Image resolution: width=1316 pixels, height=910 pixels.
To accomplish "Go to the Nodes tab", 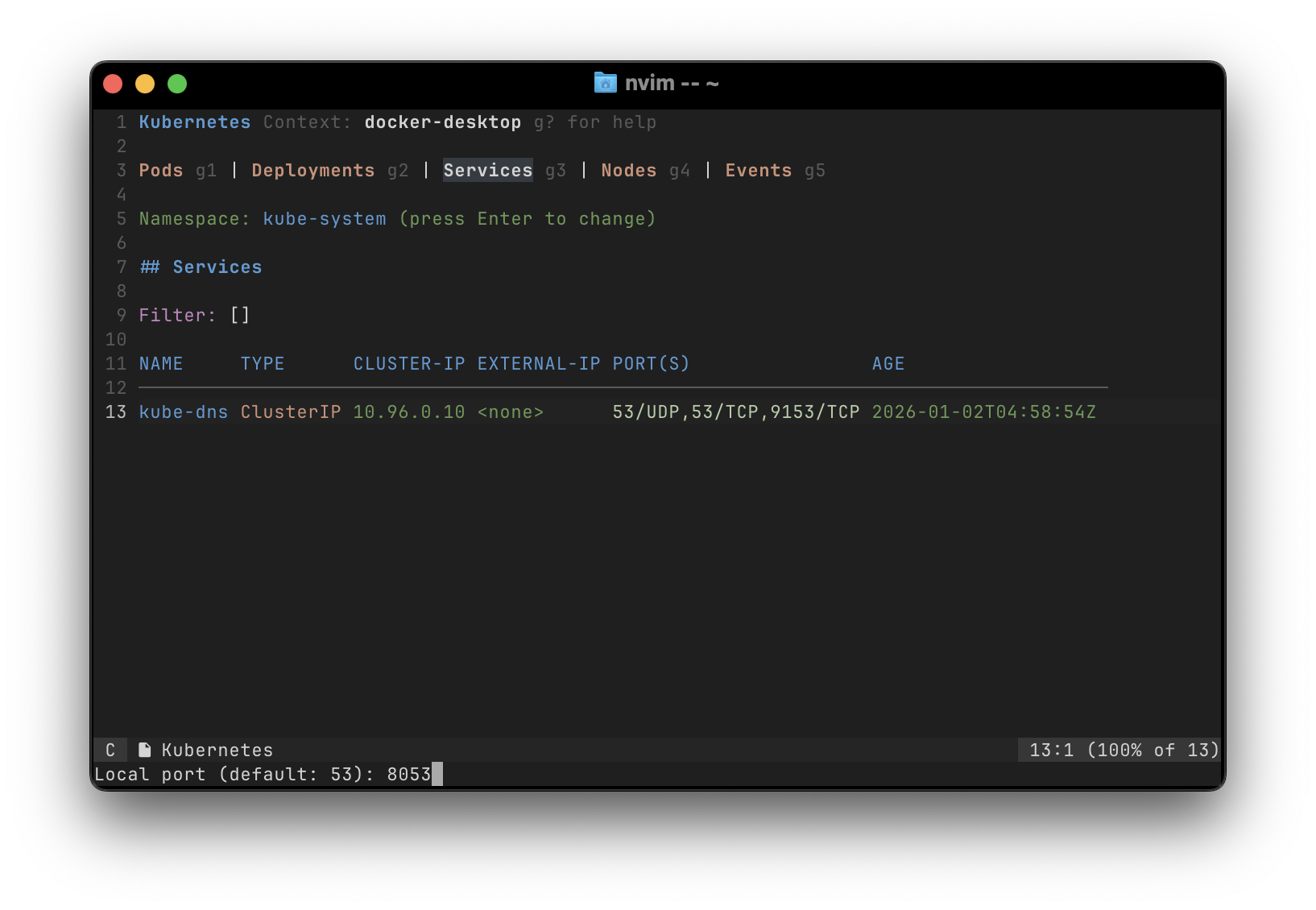I will (x=629, y=171).
